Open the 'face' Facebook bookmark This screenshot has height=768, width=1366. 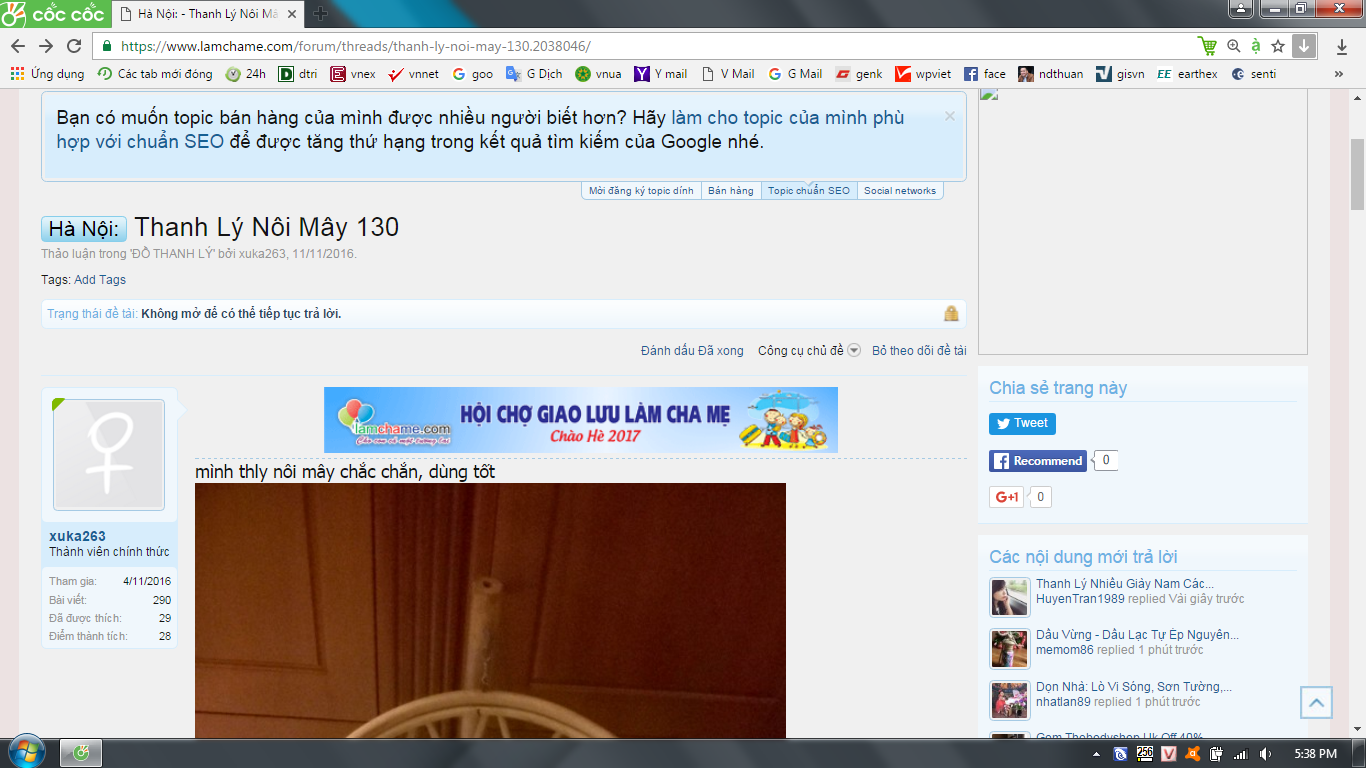[985, 74]
